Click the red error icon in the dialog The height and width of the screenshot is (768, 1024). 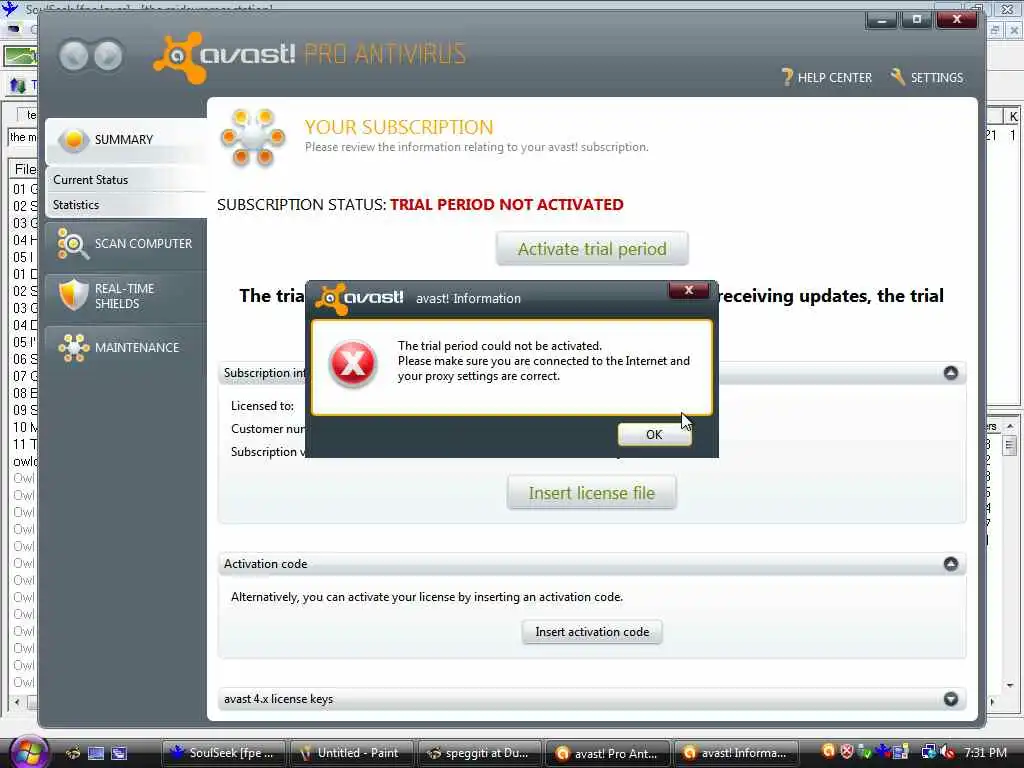click(353, 364)
